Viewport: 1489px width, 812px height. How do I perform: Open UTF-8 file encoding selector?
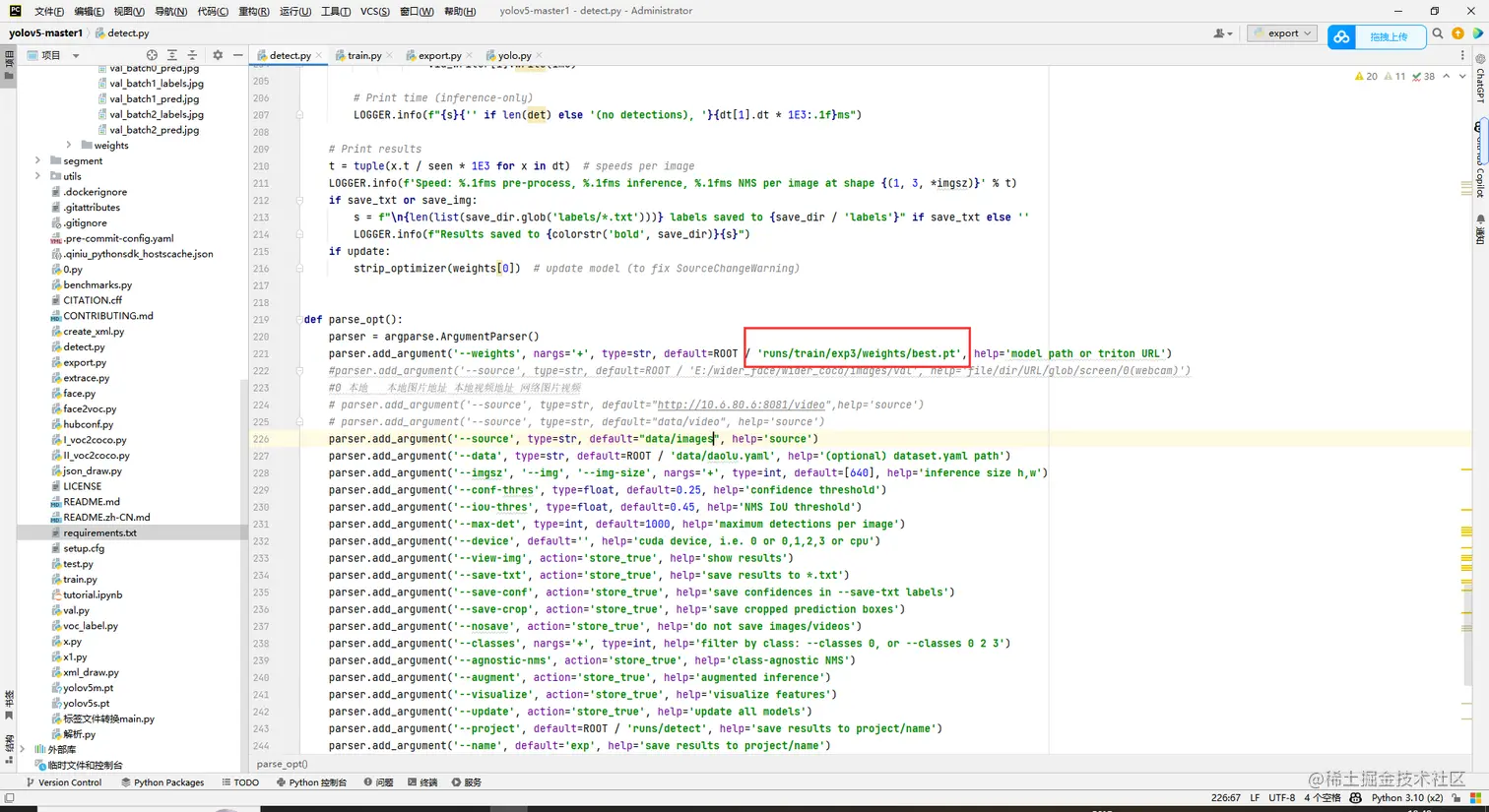coord(1282,797)
